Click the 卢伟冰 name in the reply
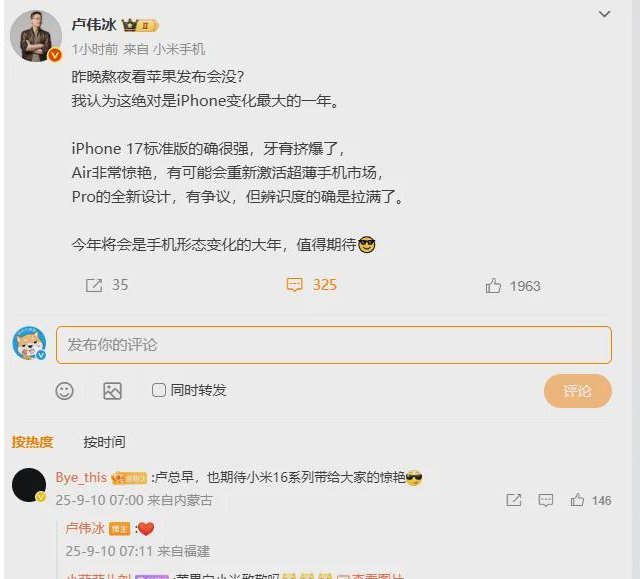 click(85, 528)
